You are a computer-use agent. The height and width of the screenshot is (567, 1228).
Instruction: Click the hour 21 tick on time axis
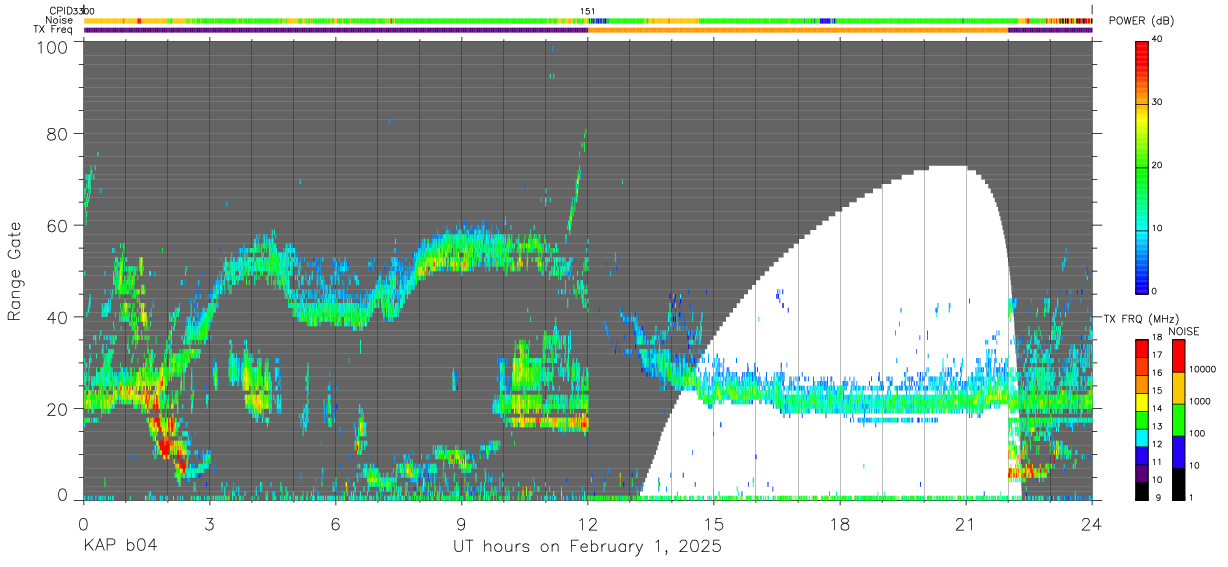pos(965,523)
